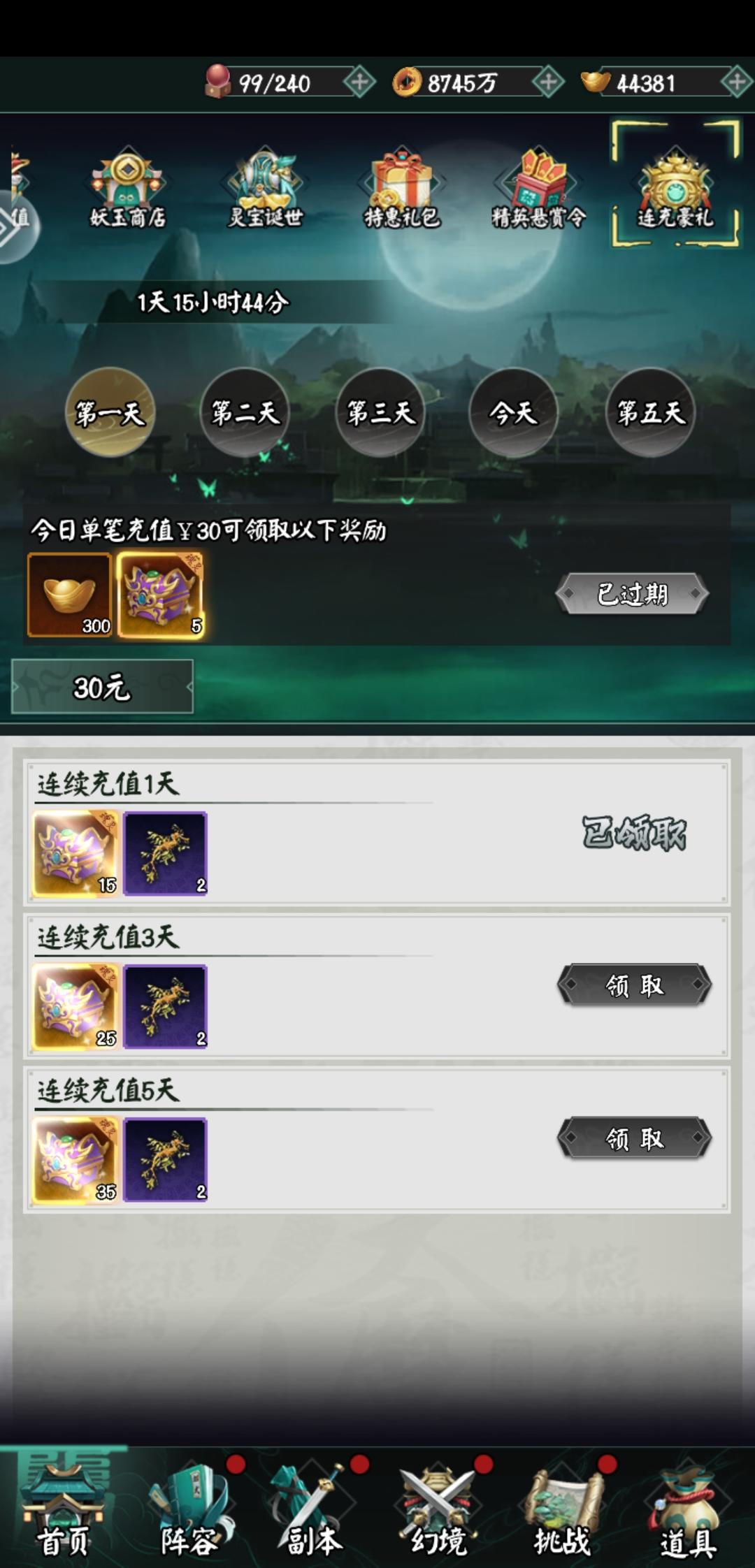Select the 第五天 day circle
Image resolution: width=755 pixels, height=1568 pixels.
650,412
